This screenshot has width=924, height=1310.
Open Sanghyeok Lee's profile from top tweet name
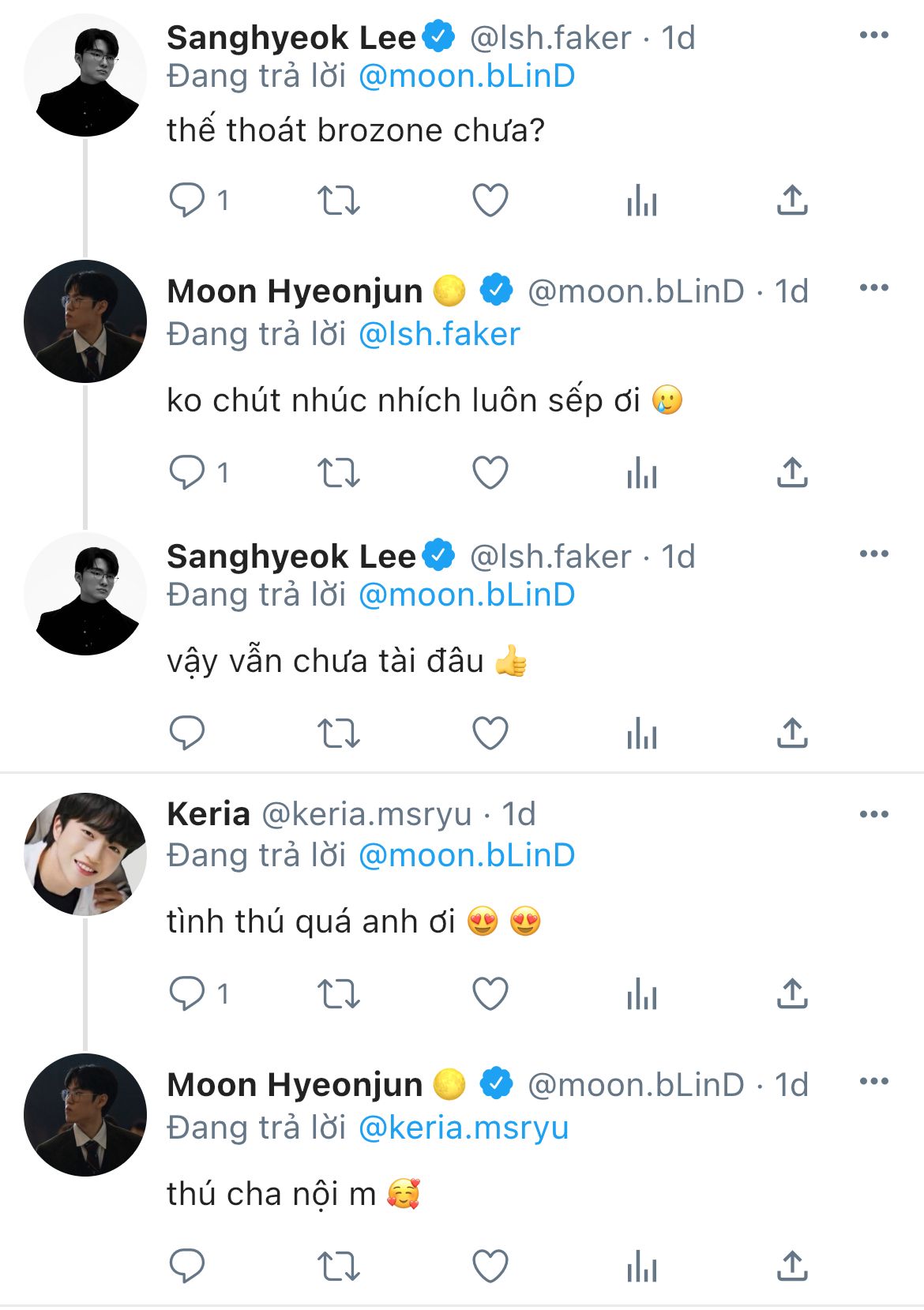(291, 38)
